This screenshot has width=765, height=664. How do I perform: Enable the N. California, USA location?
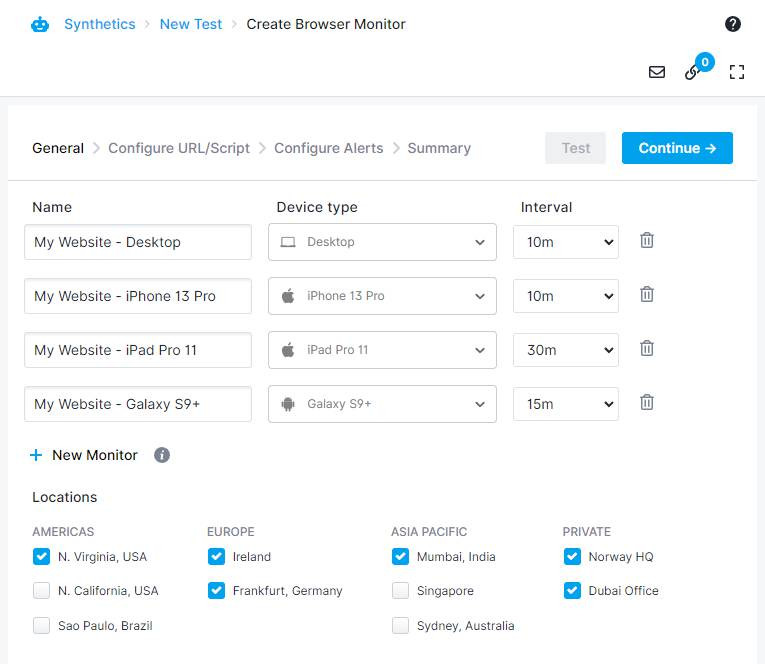[41, 590]
